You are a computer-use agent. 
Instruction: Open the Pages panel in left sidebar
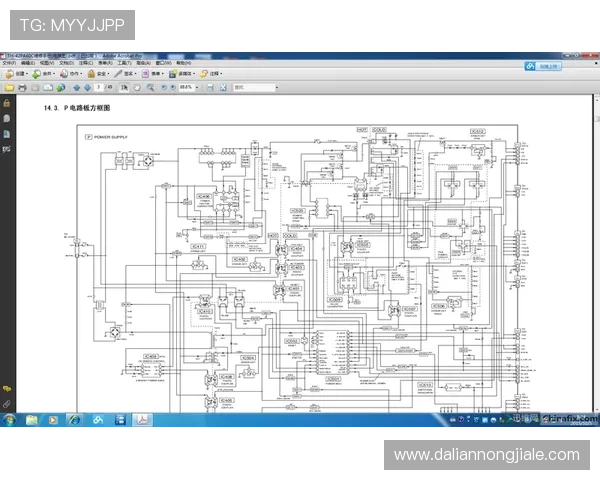pyautogui.click(x=6, y=118)
